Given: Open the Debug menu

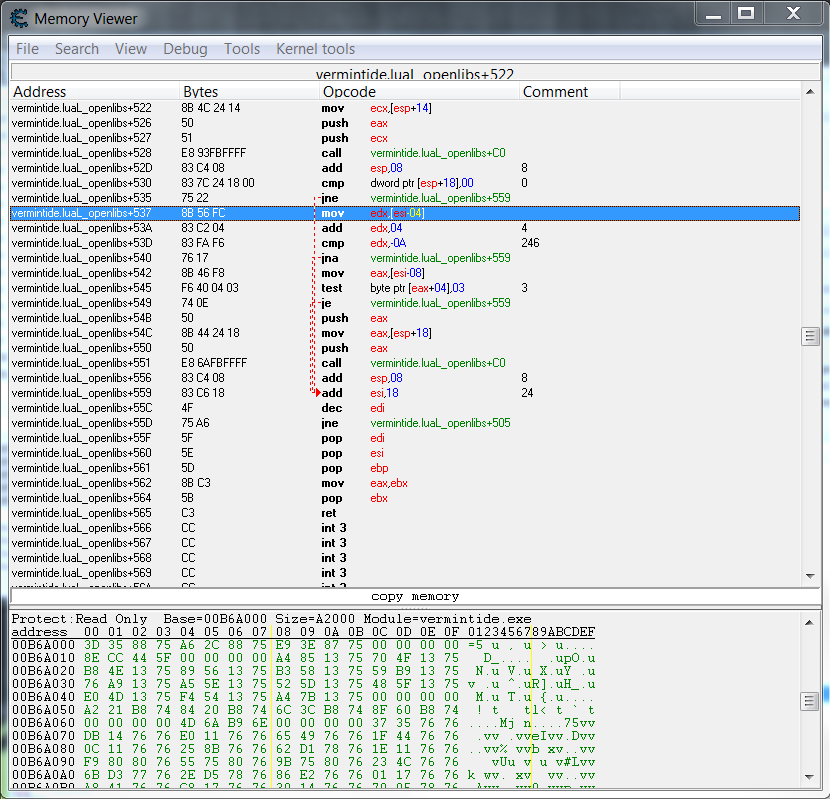Looking at the screenshot, I should [x=184, y=48].
